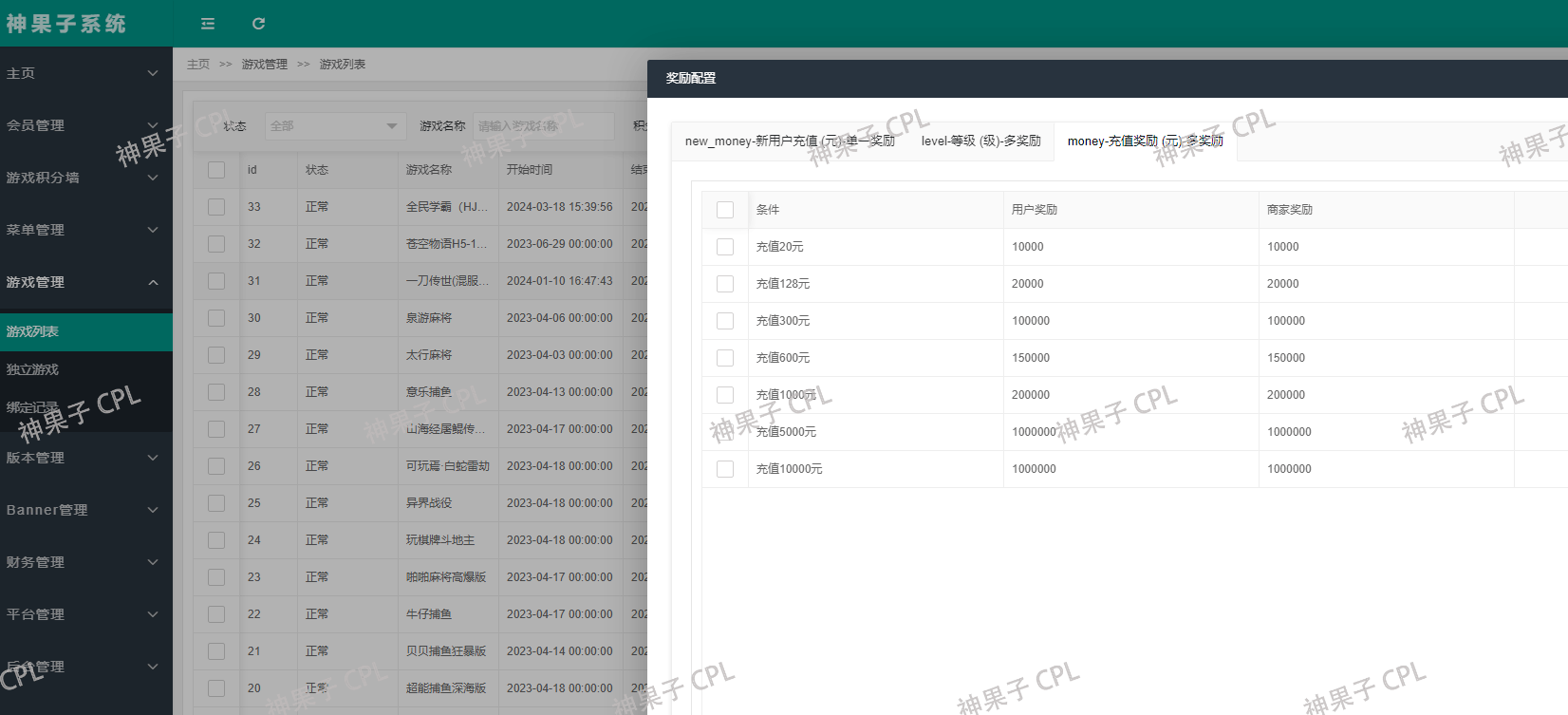Switch to money-充值奖励 tab
Viewport: 1568px width, 715px height.
pos(1145,141)
